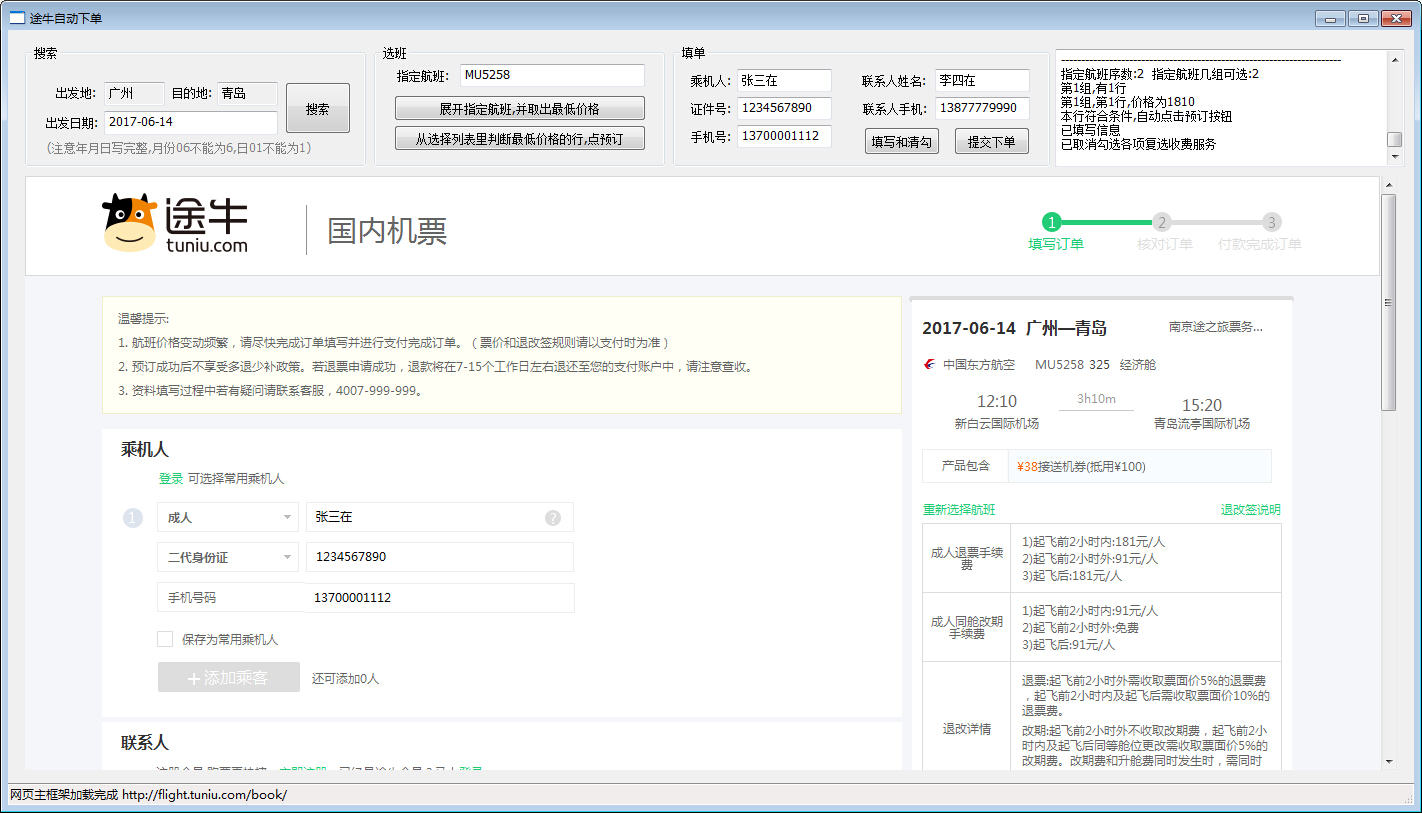This screenshot has width=1422, height=813.
Task: Click the web page scroll up arrow
Action: pyautogui.click(x=1388, y=185)
